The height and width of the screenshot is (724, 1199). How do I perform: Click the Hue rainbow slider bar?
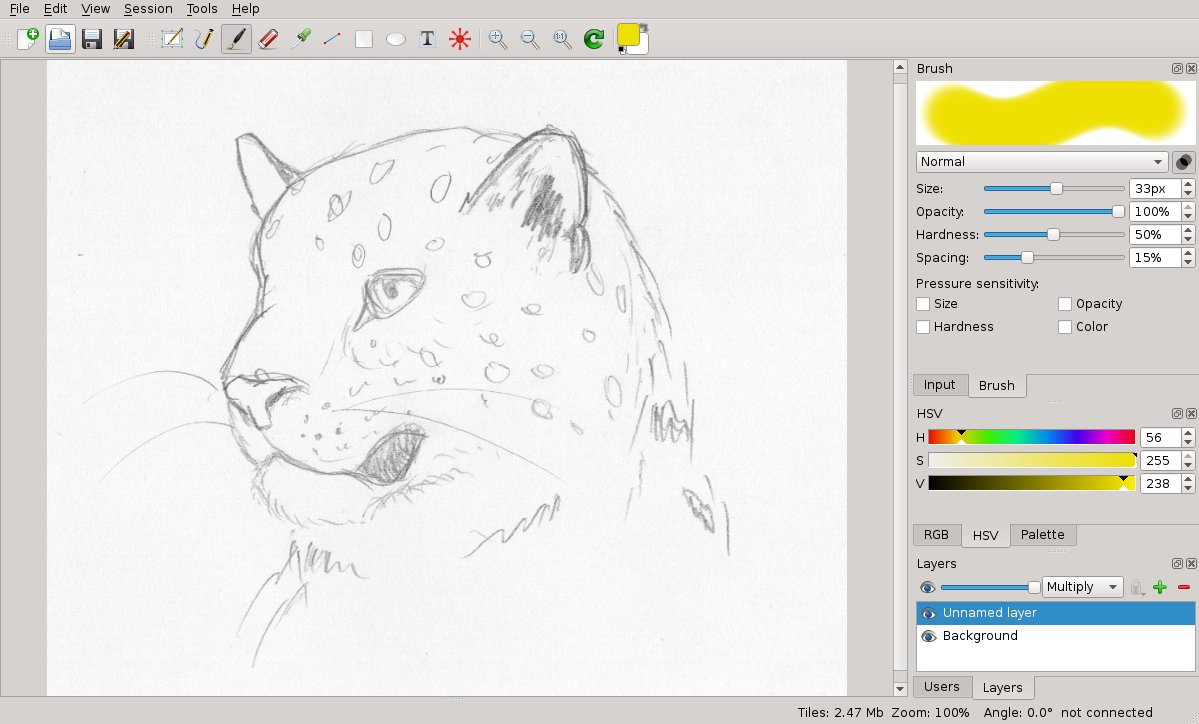pyautogui.click(x=1032, y=437)
